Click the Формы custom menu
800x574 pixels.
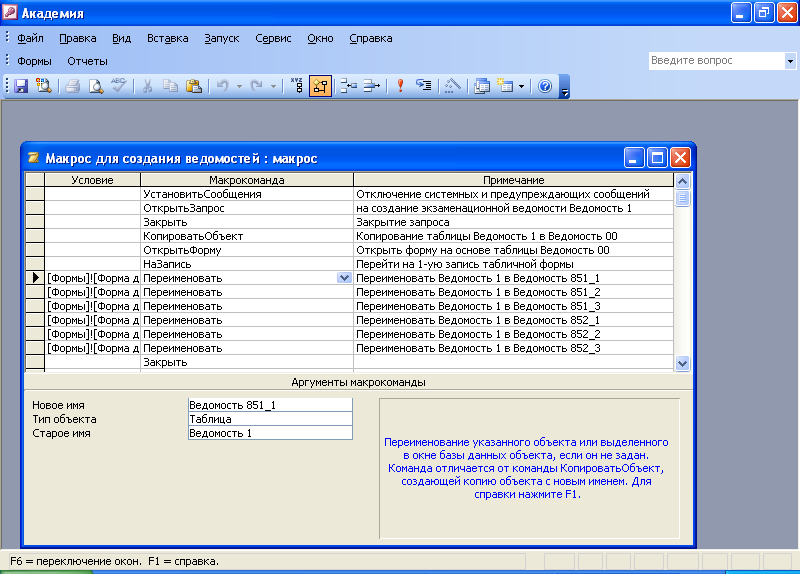point(34,61)
